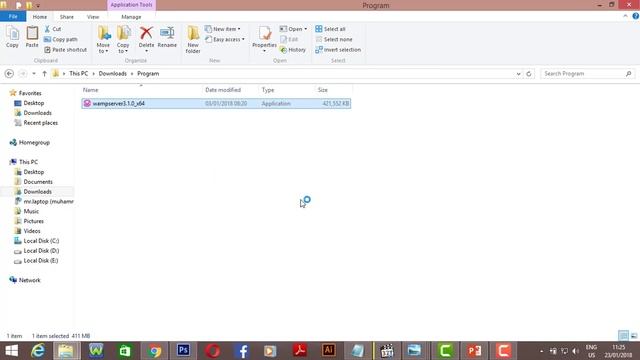
Task: Open recent locations dropdown arrow
Action: point(34,73)
